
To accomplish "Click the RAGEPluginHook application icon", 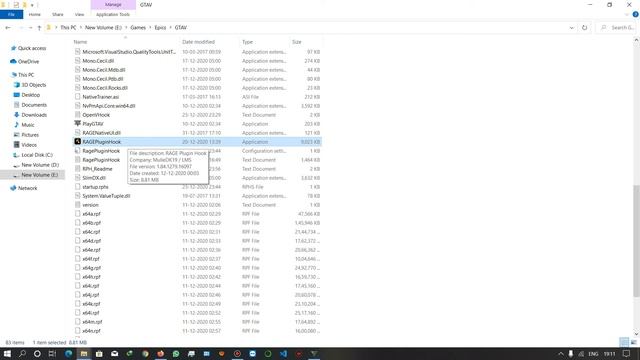I will click(x=77, y=142).
